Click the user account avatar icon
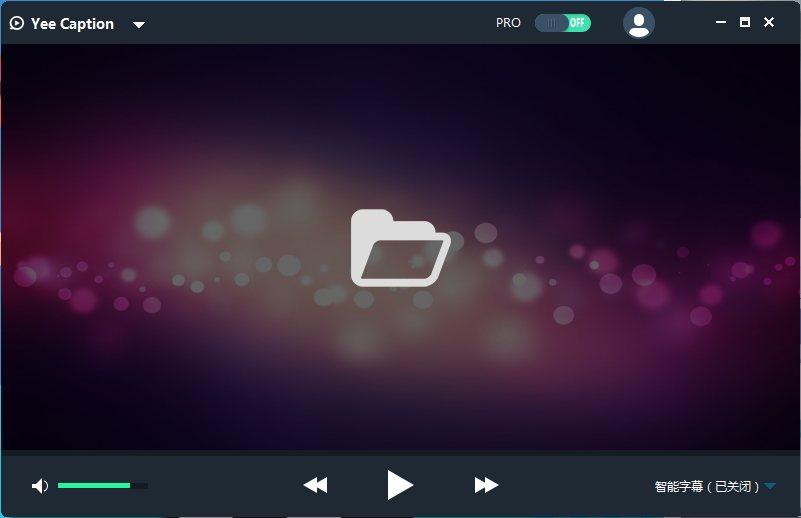Viewport: 801px width, 518px height. tap(639, 23)
